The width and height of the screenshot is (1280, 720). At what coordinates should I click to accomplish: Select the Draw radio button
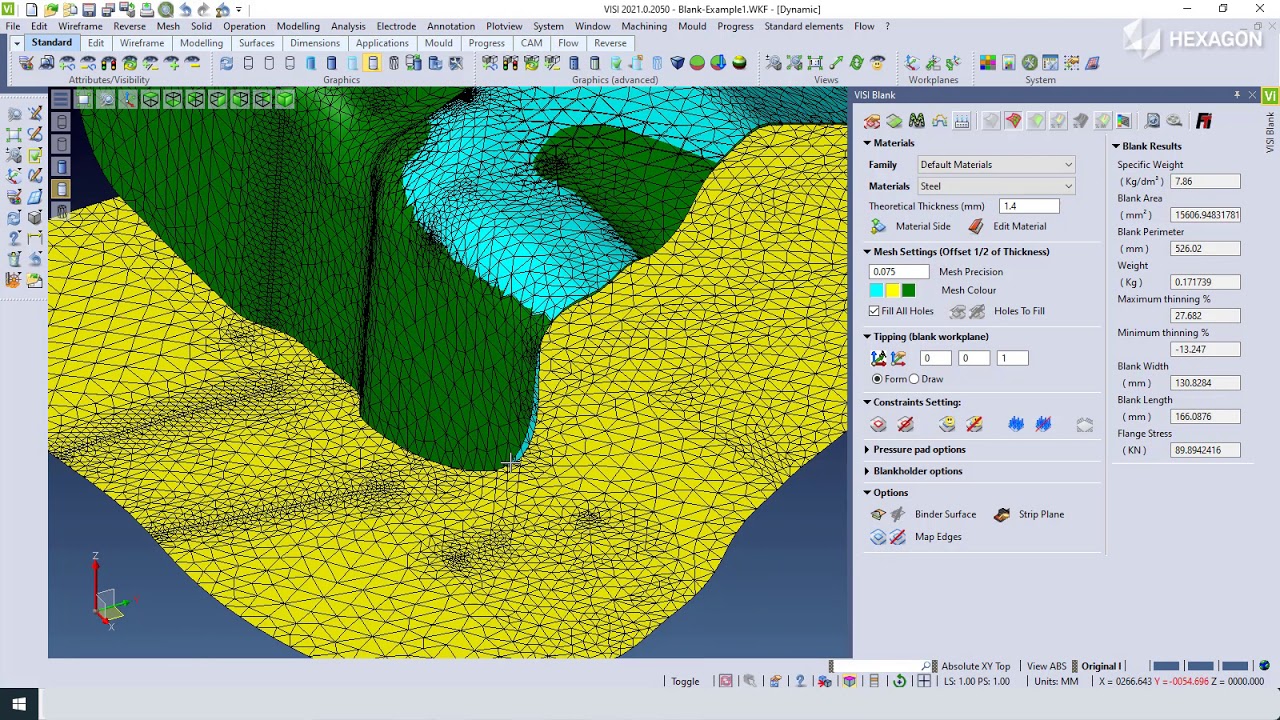coord(914,379)
